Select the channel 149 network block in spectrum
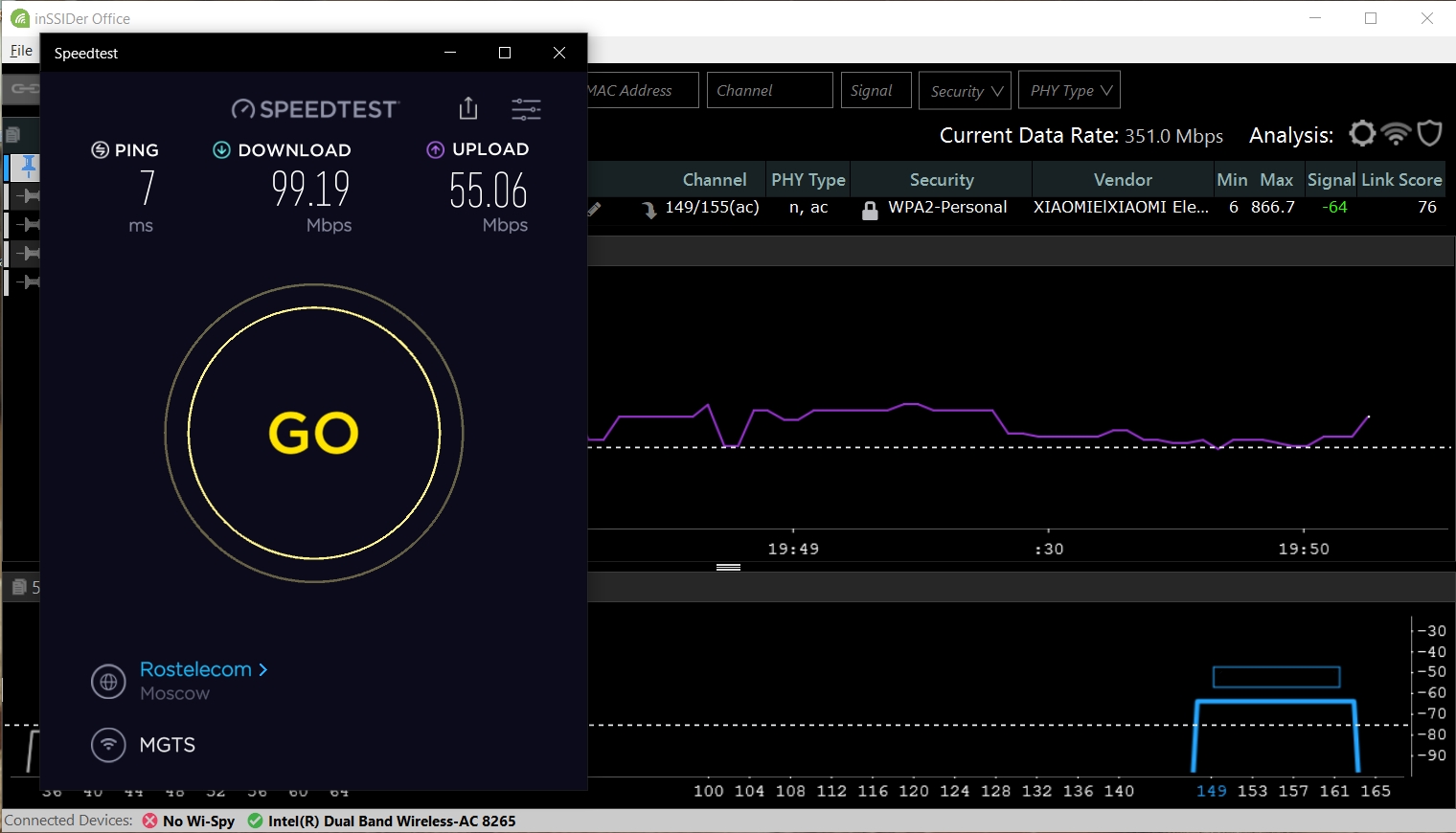Viewport: 1456px width, 833px height. coord(1276,735)
